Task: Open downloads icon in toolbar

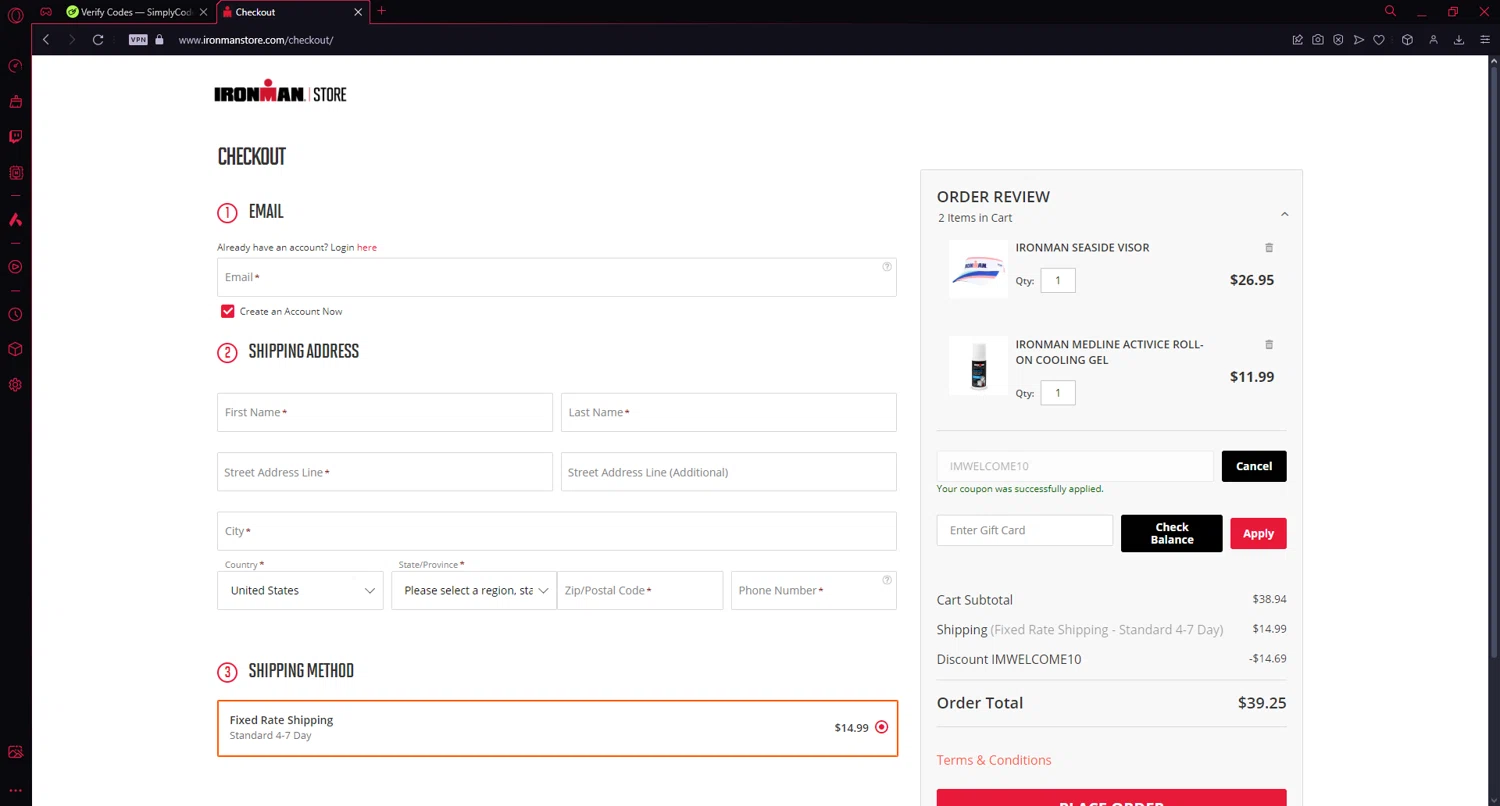Action: [1459, 40]
